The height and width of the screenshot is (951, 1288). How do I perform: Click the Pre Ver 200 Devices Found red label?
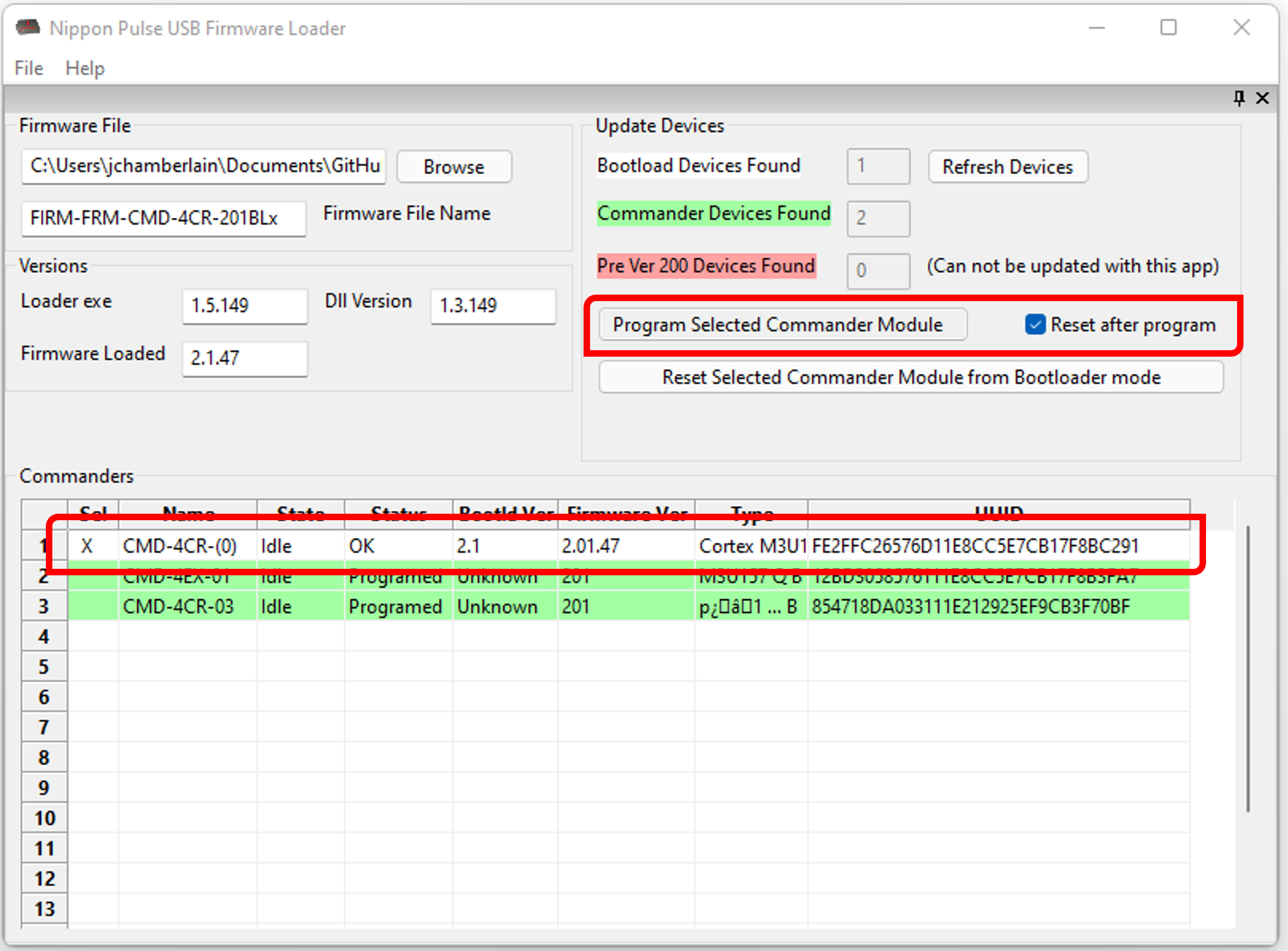tap(706, 266)
